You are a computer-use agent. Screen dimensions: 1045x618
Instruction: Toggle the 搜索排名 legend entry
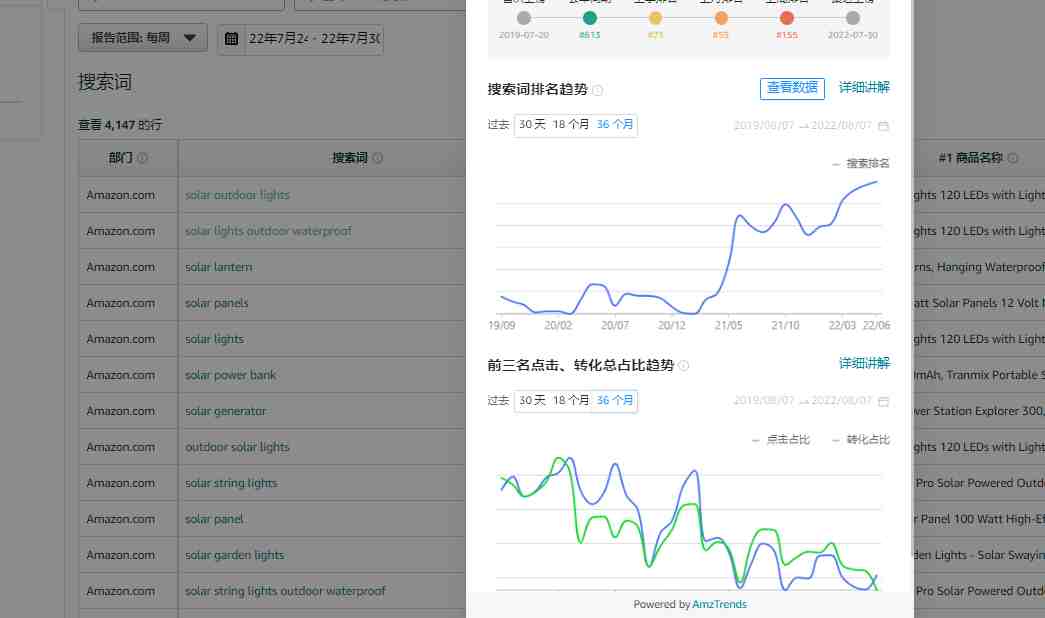point(860,163)
